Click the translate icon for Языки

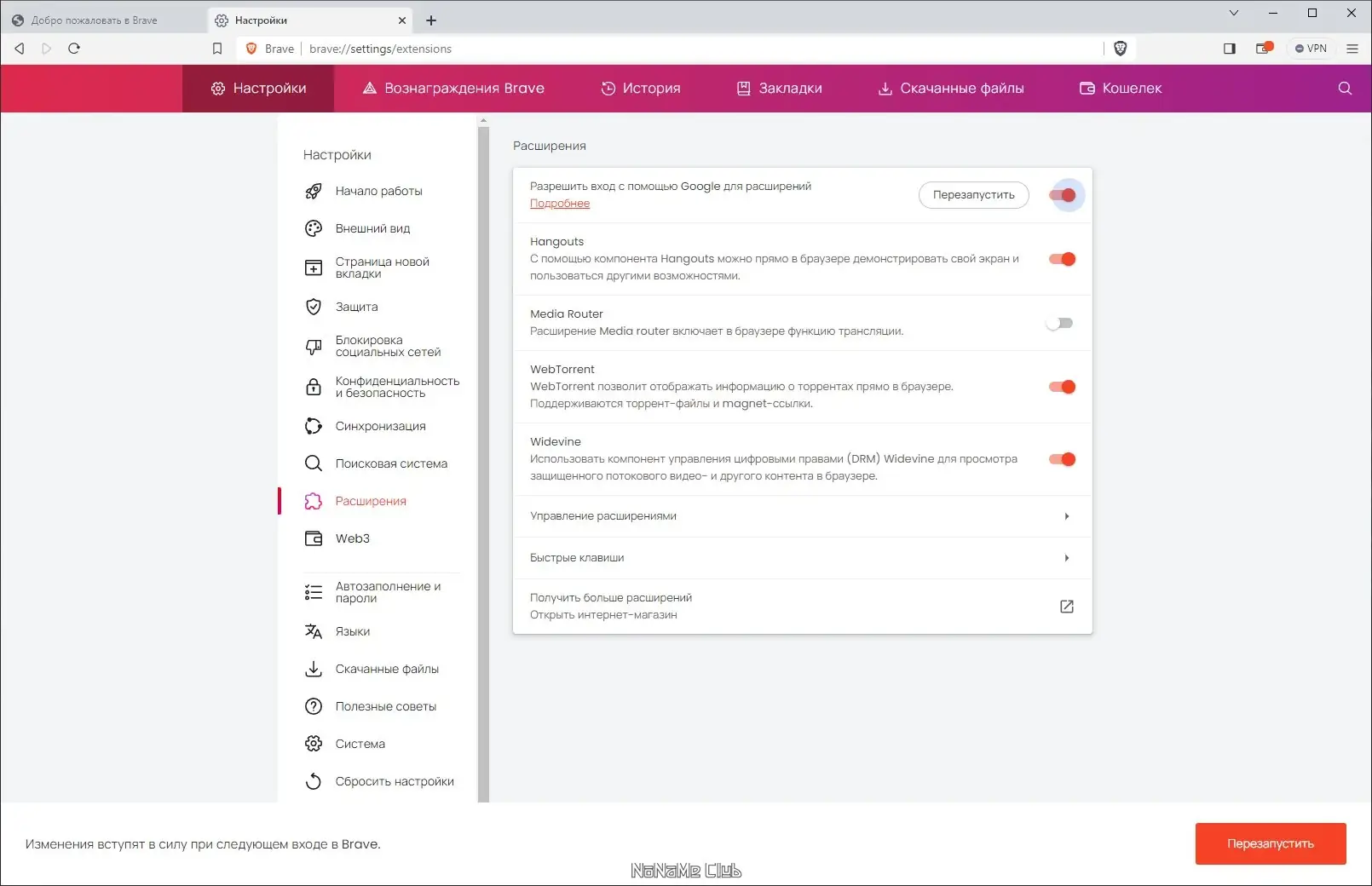pyautogui.click(x=314, y=631)
